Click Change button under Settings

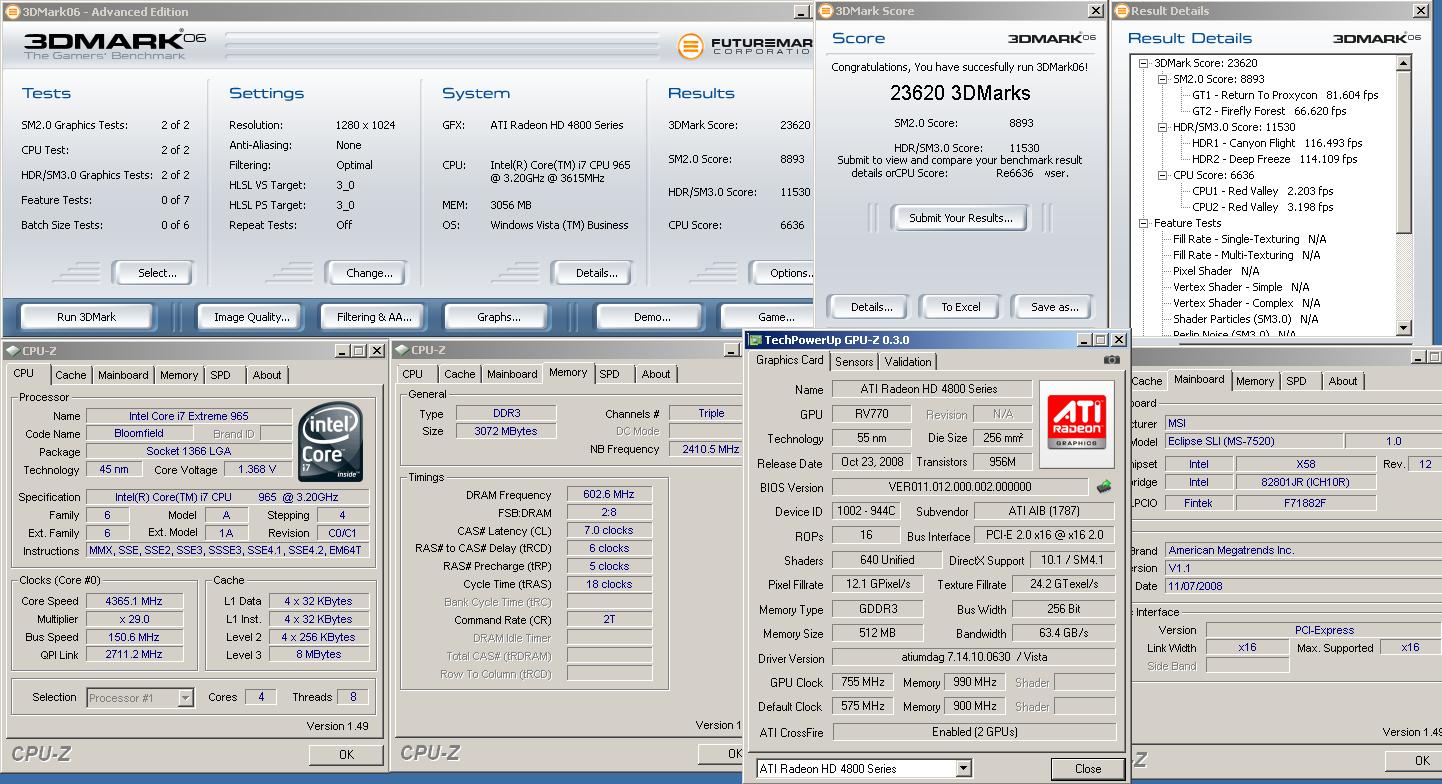[367, 273]
